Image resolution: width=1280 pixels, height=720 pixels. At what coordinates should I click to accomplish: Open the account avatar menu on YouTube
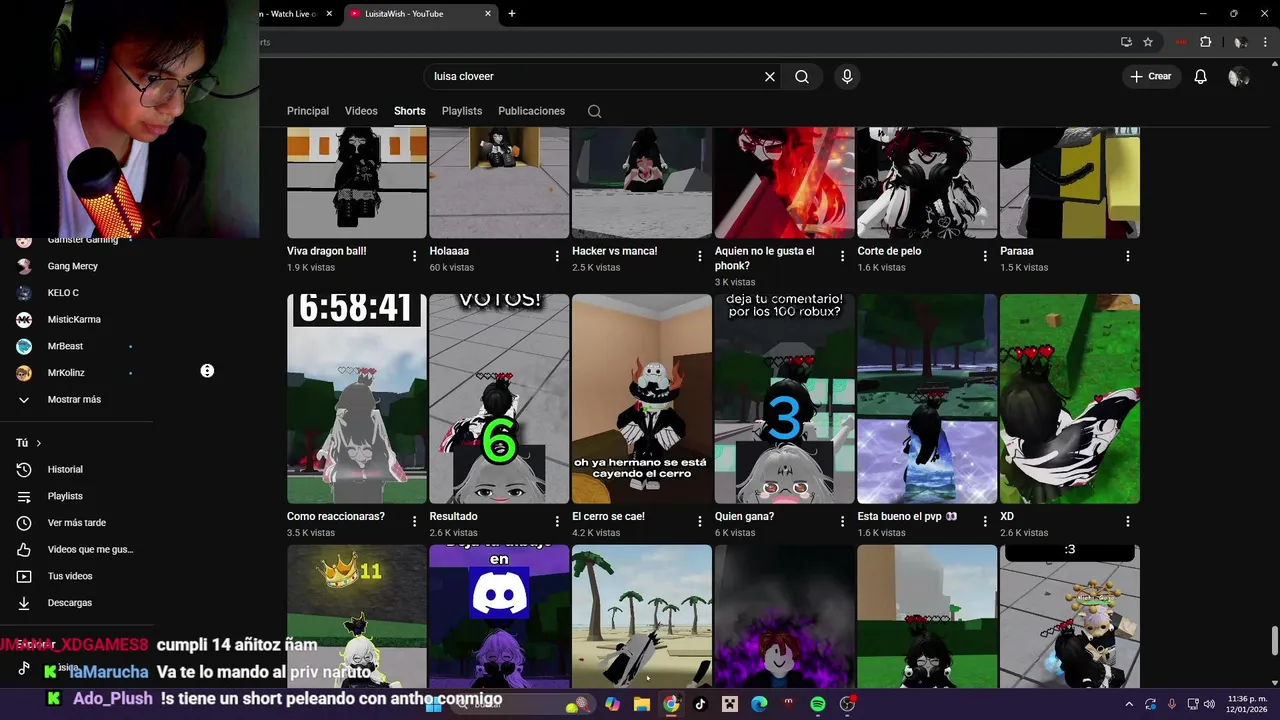1238,76
